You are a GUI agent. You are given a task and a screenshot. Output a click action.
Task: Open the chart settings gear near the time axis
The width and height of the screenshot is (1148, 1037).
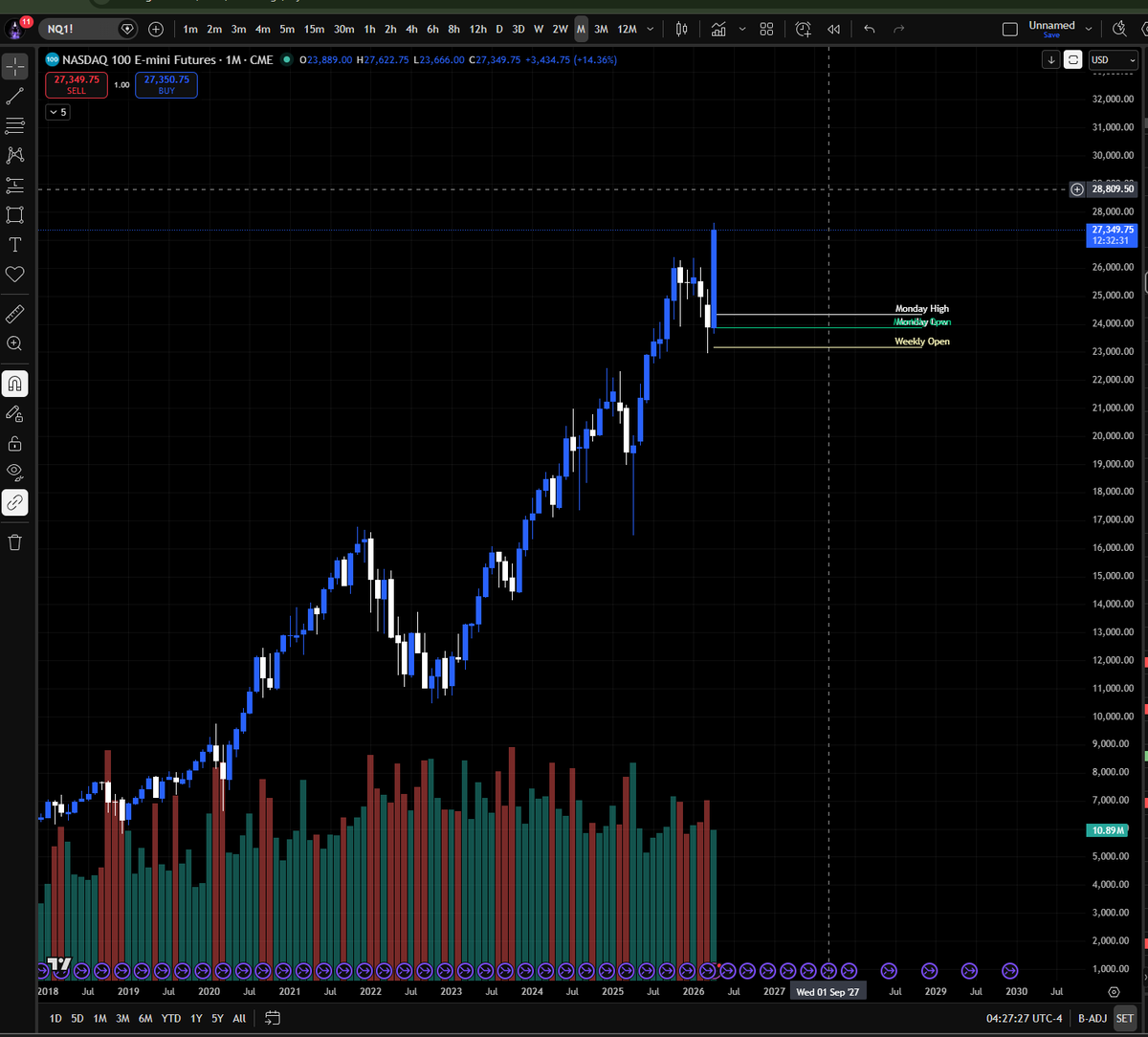tap(1114, 992)
